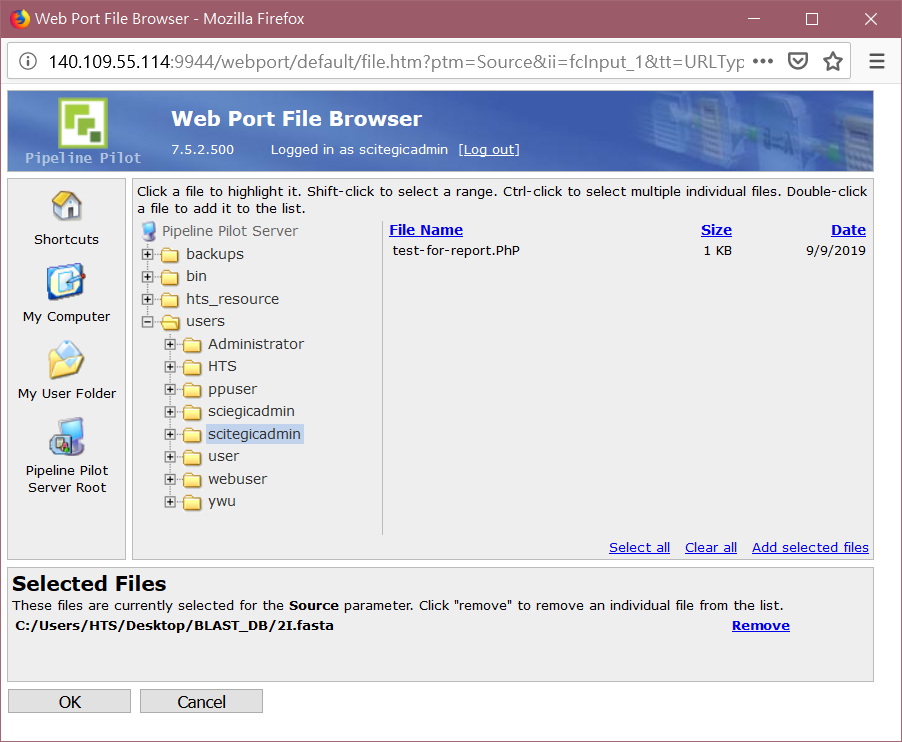Click the webuser folder icon
The height and width of the screenshot is (742, 902).
click(192, 480)
